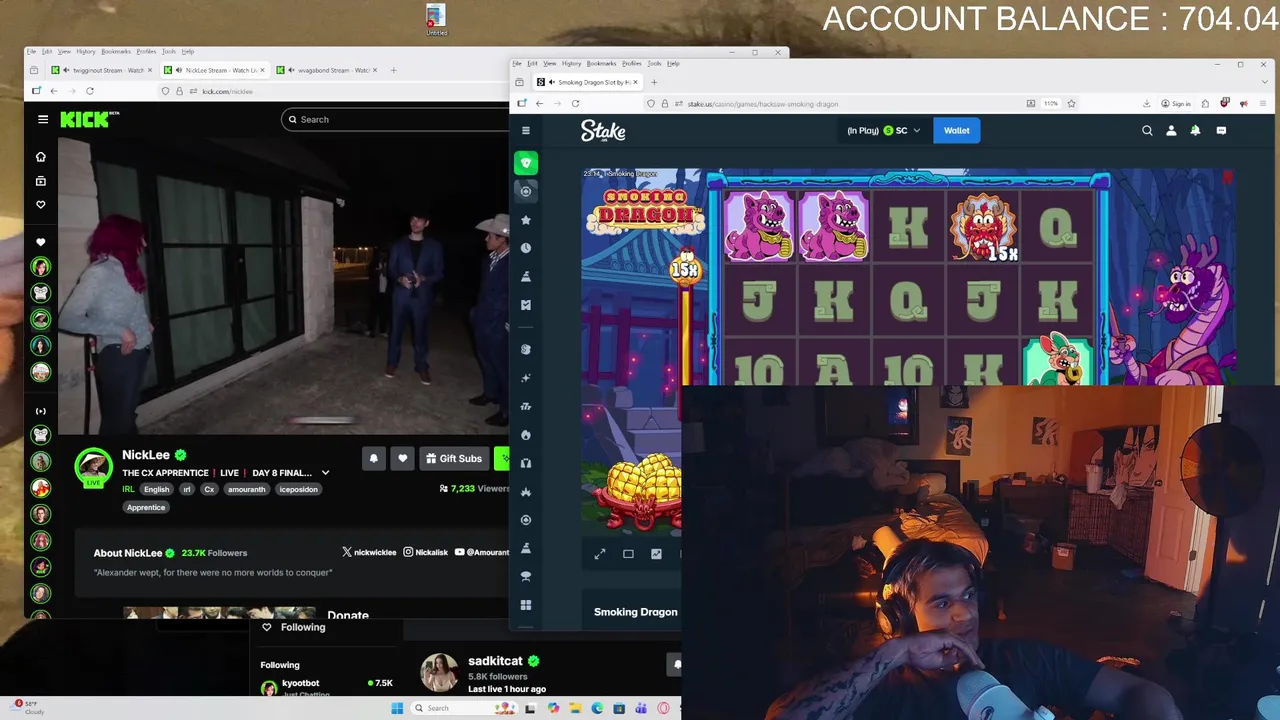Open SC currency dropdown
The width and height of the screenshot is (1280, 720).
[885, 130]
